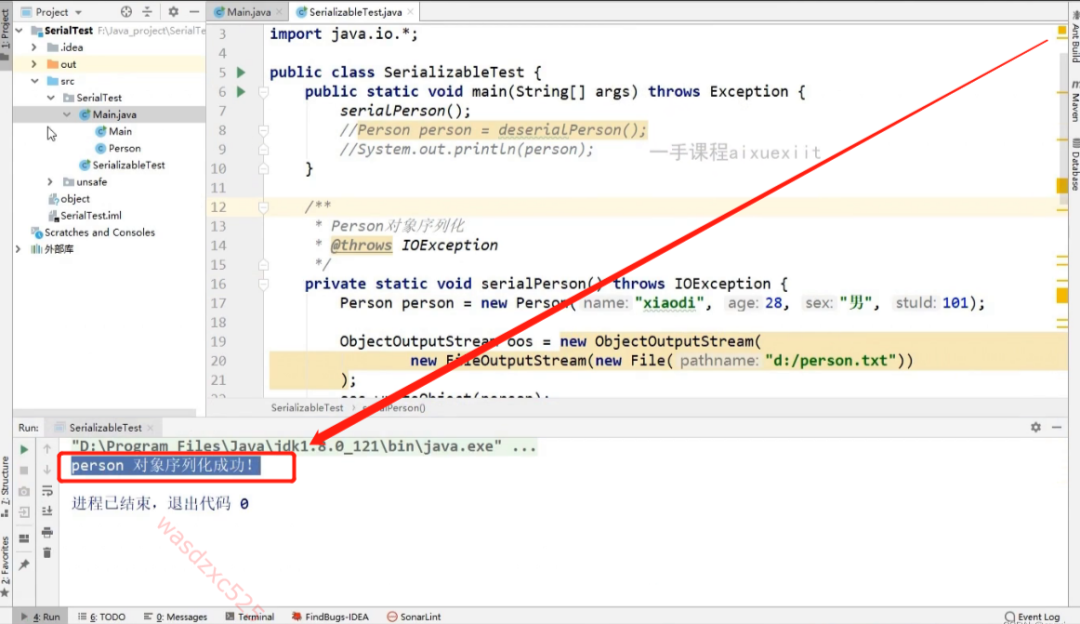Rerun SerializableTest with green play button
Screen dimensions: 1080x624
pos(24,449)
